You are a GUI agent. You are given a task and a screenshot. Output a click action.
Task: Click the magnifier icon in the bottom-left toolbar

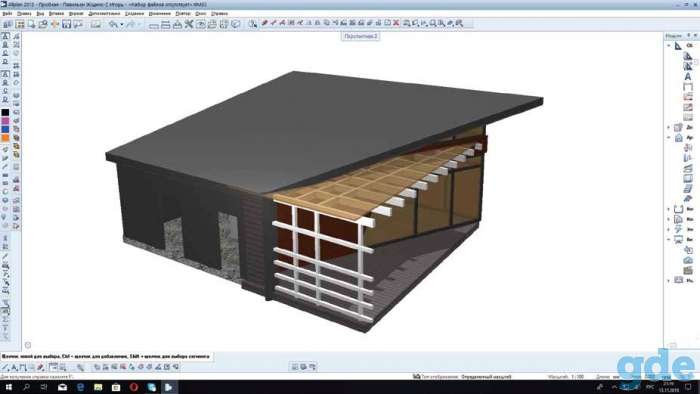(x=80, y=367)
